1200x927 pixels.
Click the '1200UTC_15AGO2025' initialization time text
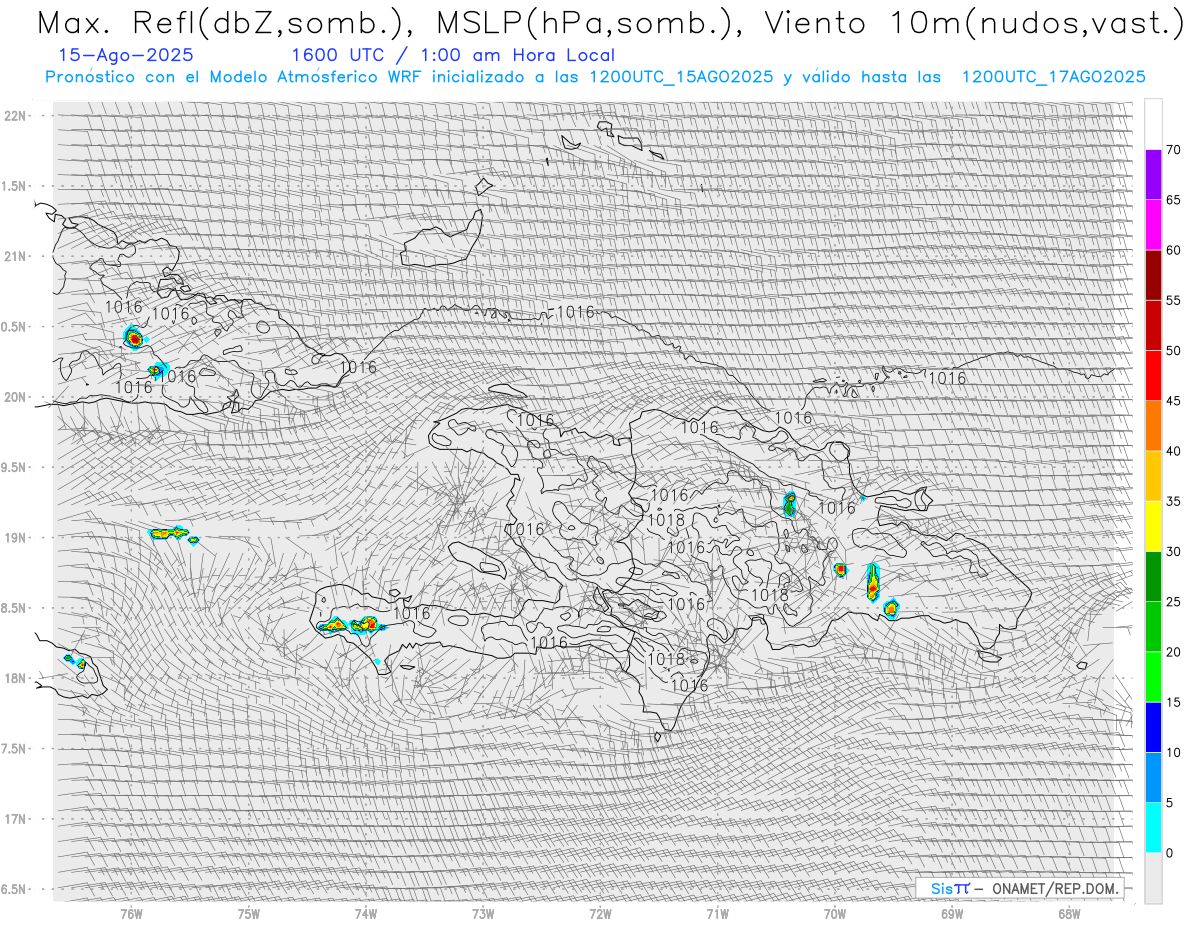681,77
